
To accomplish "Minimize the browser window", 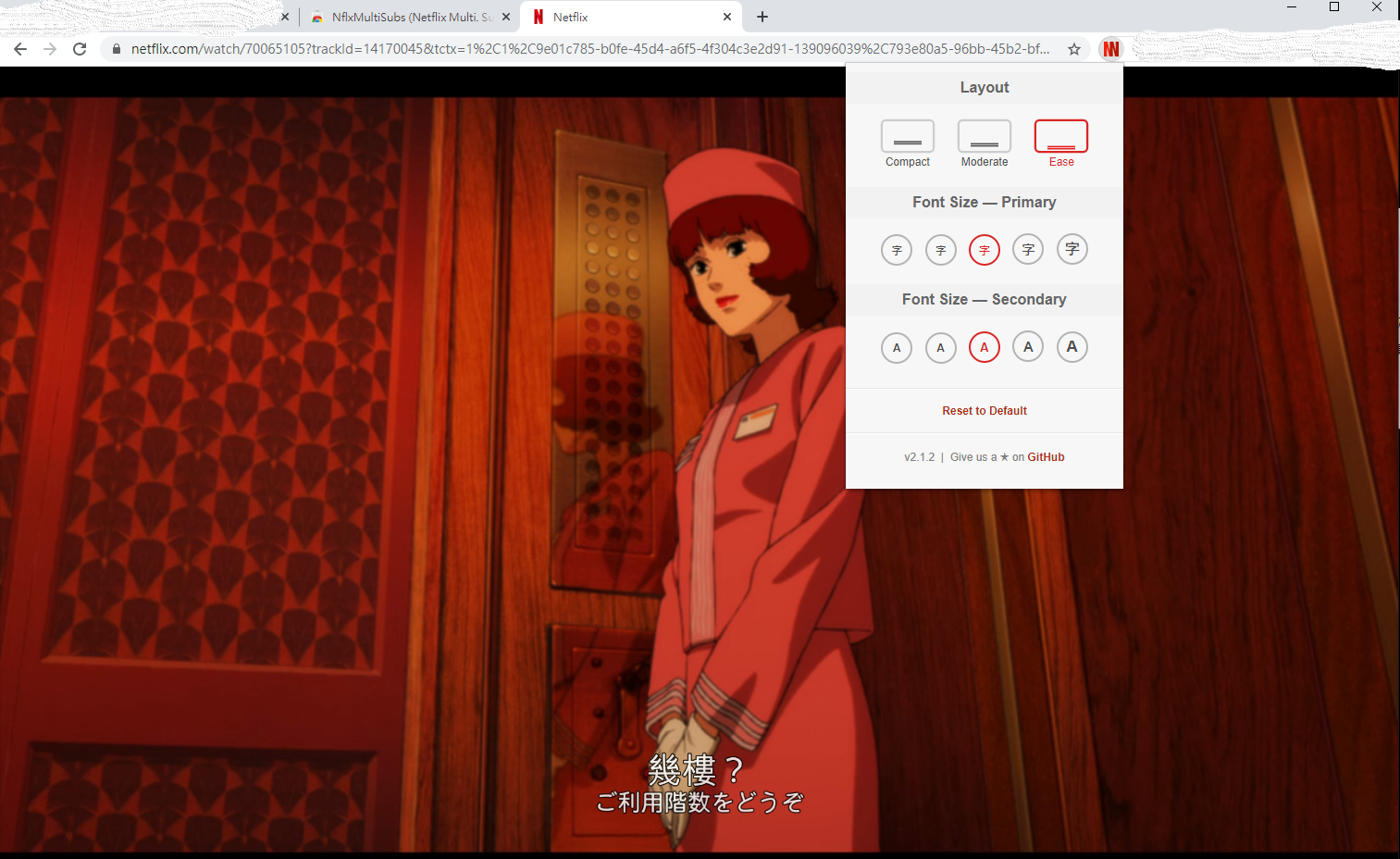I will [x=1292, y=7].
